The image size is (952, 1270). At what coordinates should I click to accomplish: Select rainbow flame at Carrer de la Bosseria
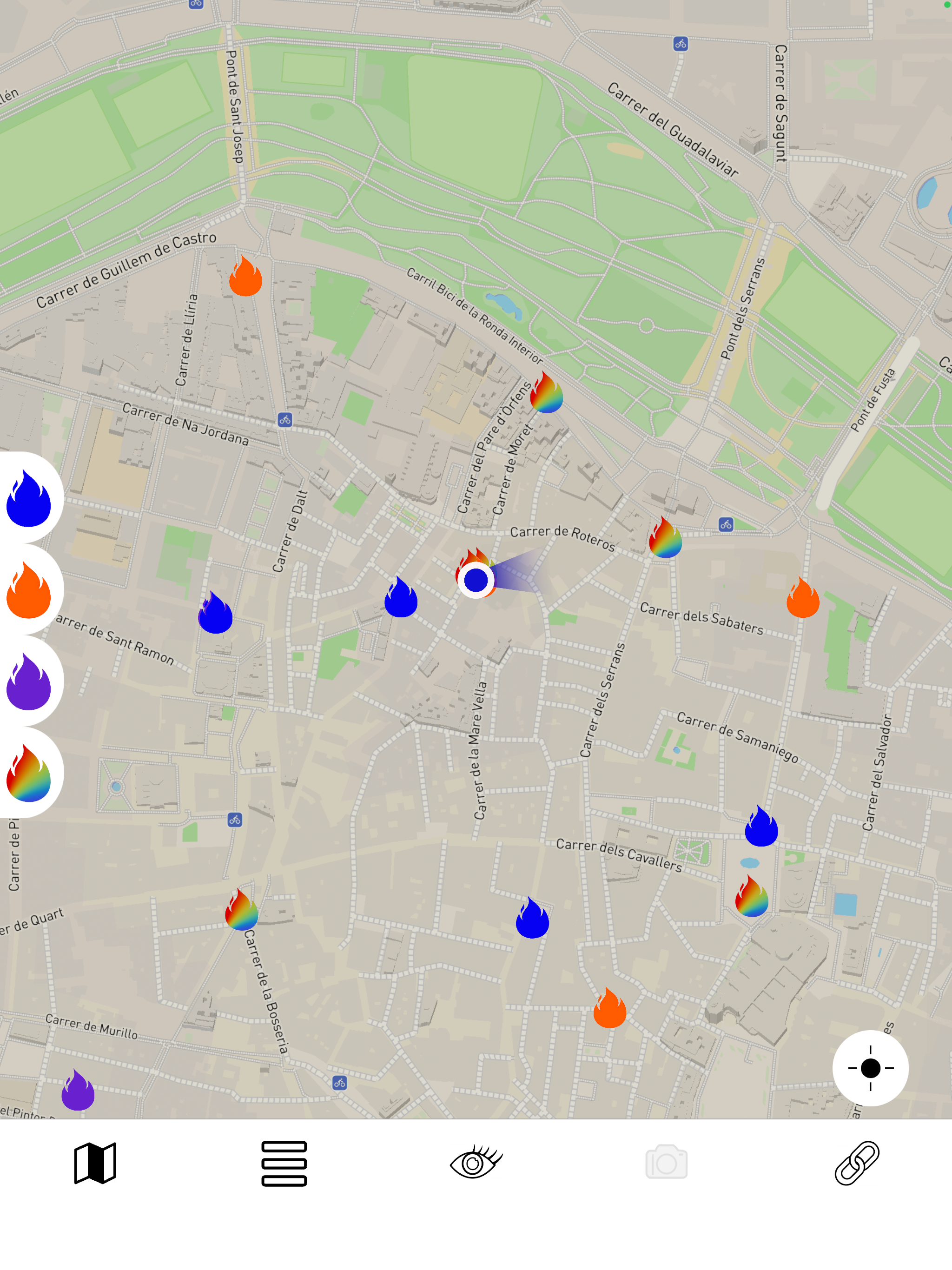pos(242,909)
